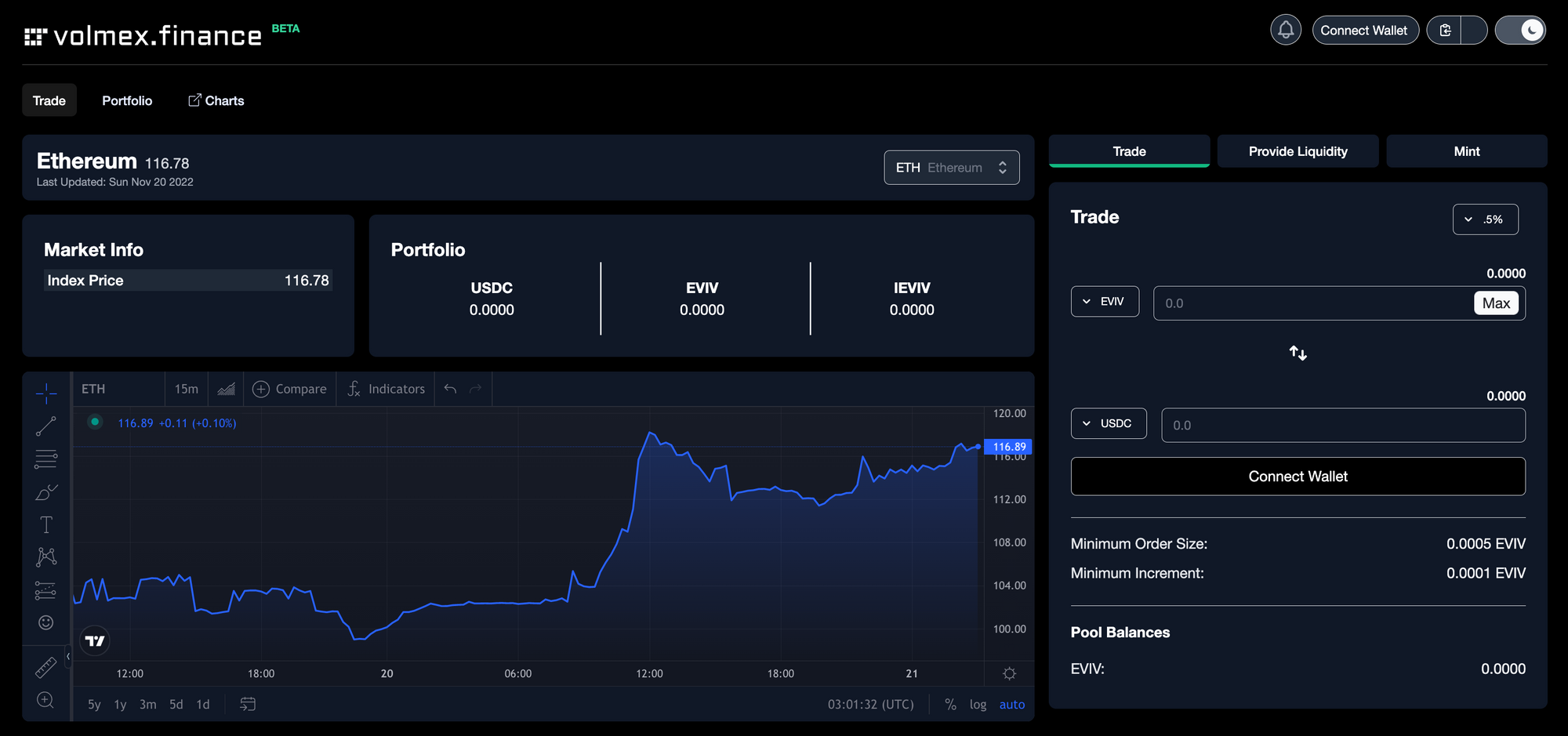This screenshot has height=736, width=1568.
Task: Expand the EVIV token dropdown
Action: click(x=1105, y=302)
